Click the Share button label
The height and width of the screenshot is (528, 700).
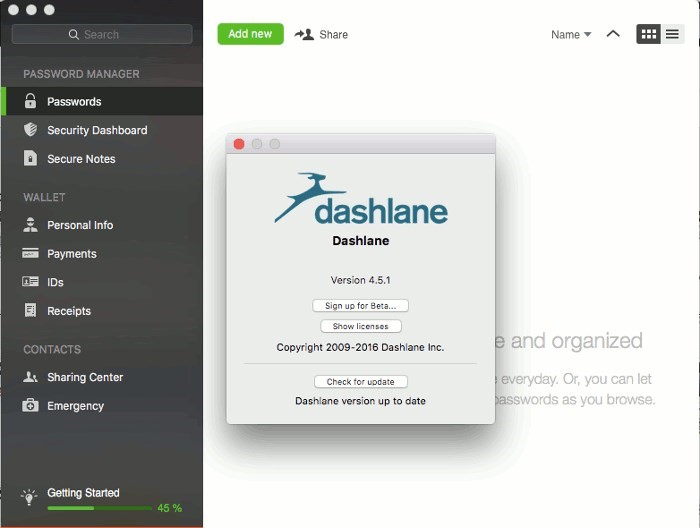click(333, 34)
